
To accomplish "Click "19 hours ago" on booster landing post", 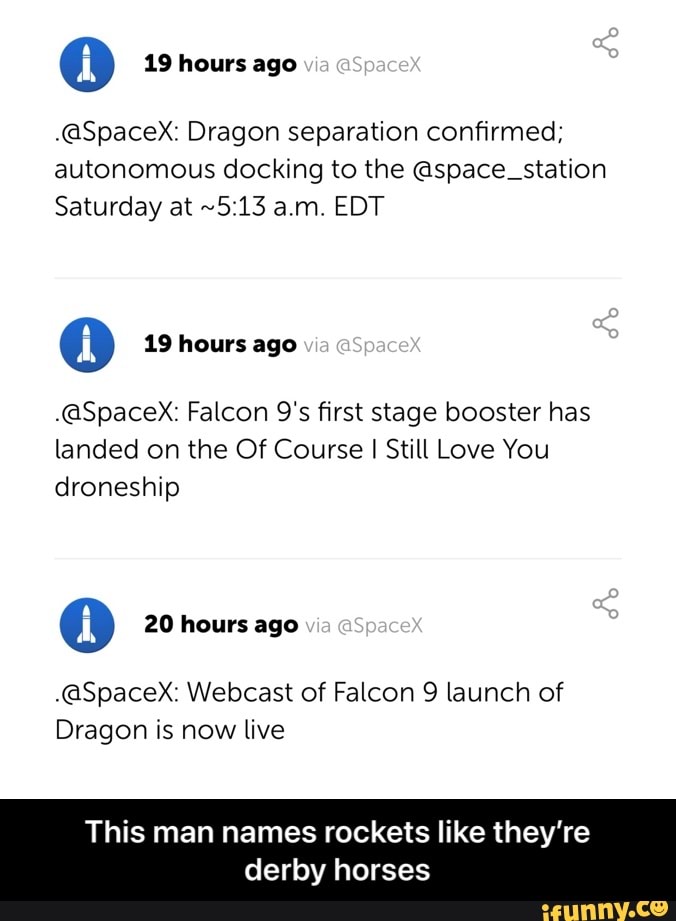I will pos(220,344).
